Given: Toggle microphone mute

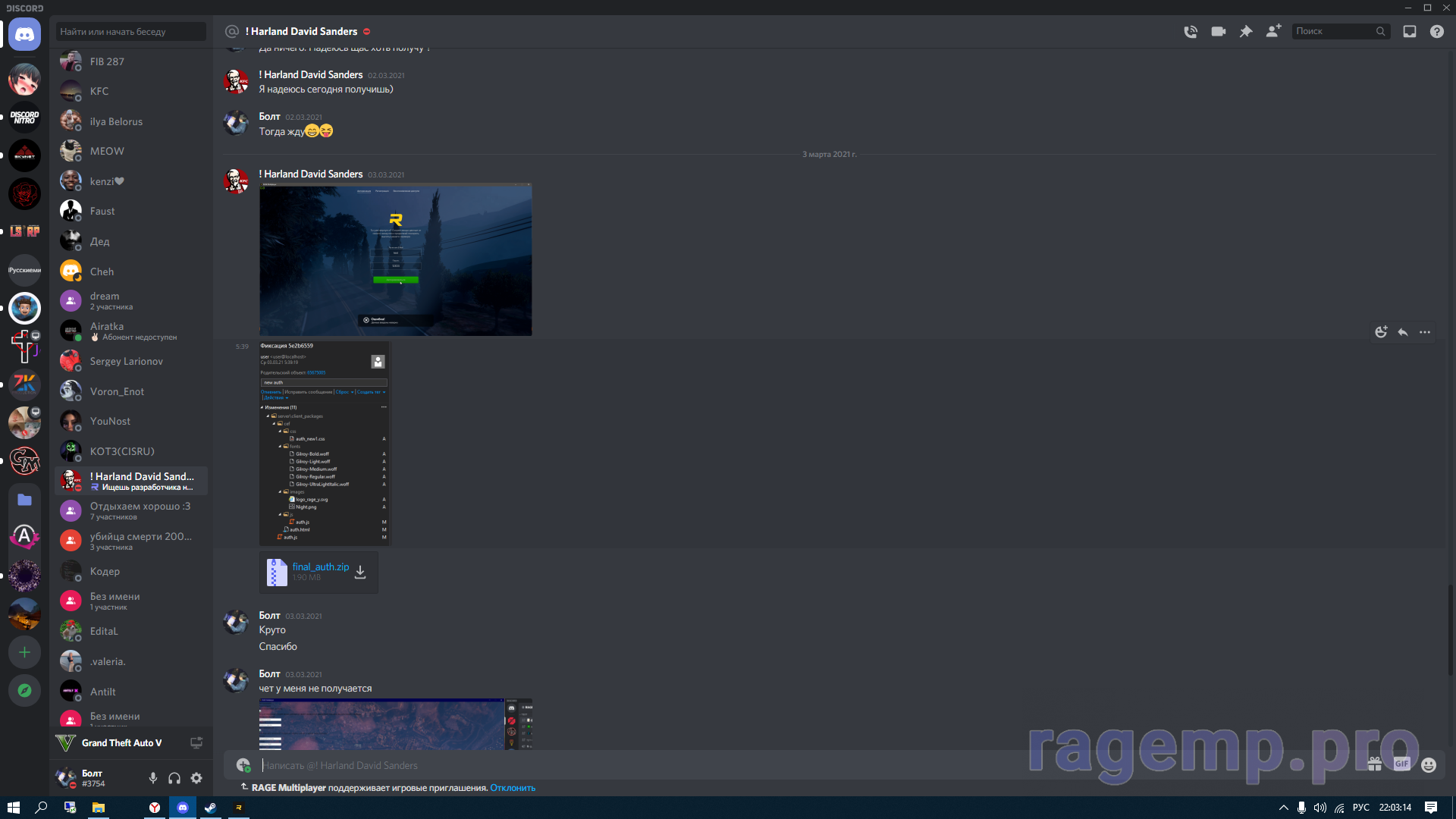Looking at the screenshot, I should tap(153, 778).
